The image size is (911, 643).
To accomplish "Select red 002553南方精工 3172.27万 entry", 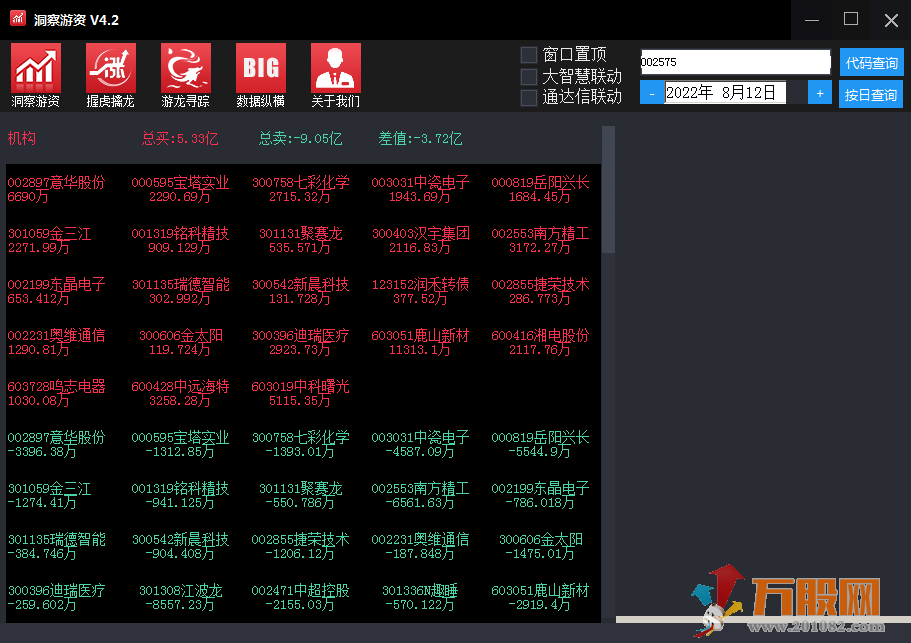I will click(540, 240).
